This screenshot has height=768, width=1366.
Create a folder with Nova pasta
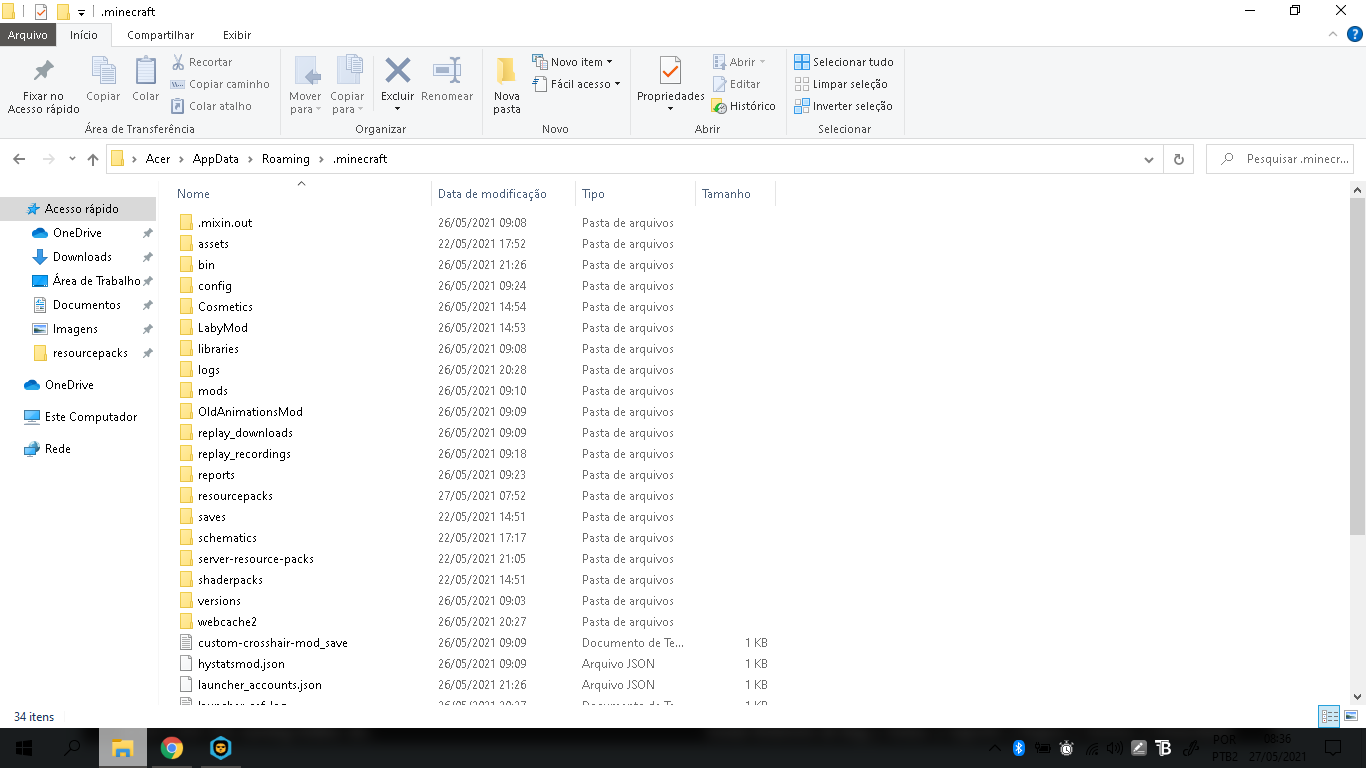pyautogui.click(x=507, y=86)
